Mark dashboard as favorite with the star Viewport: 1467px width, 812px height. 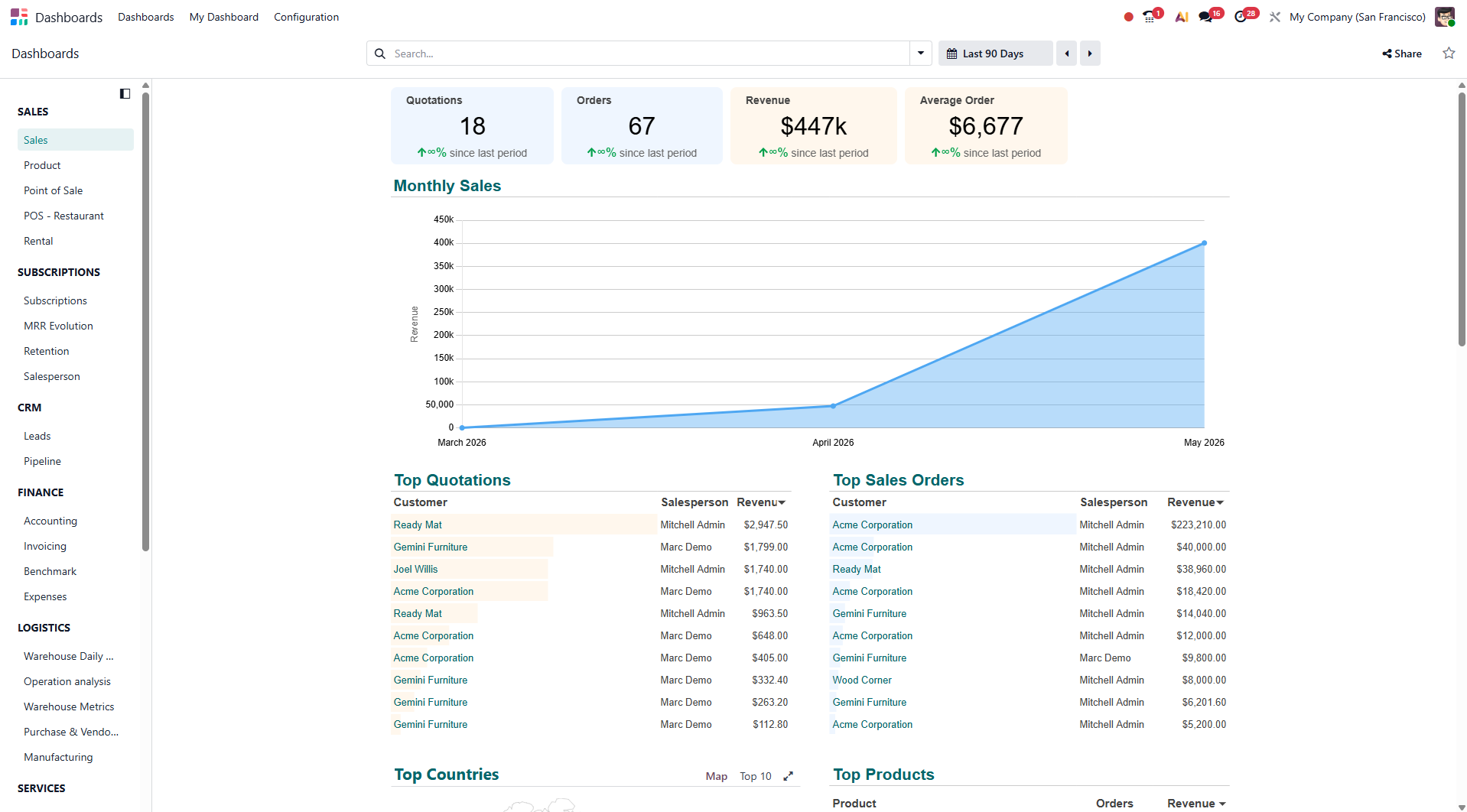point(1449,54)
